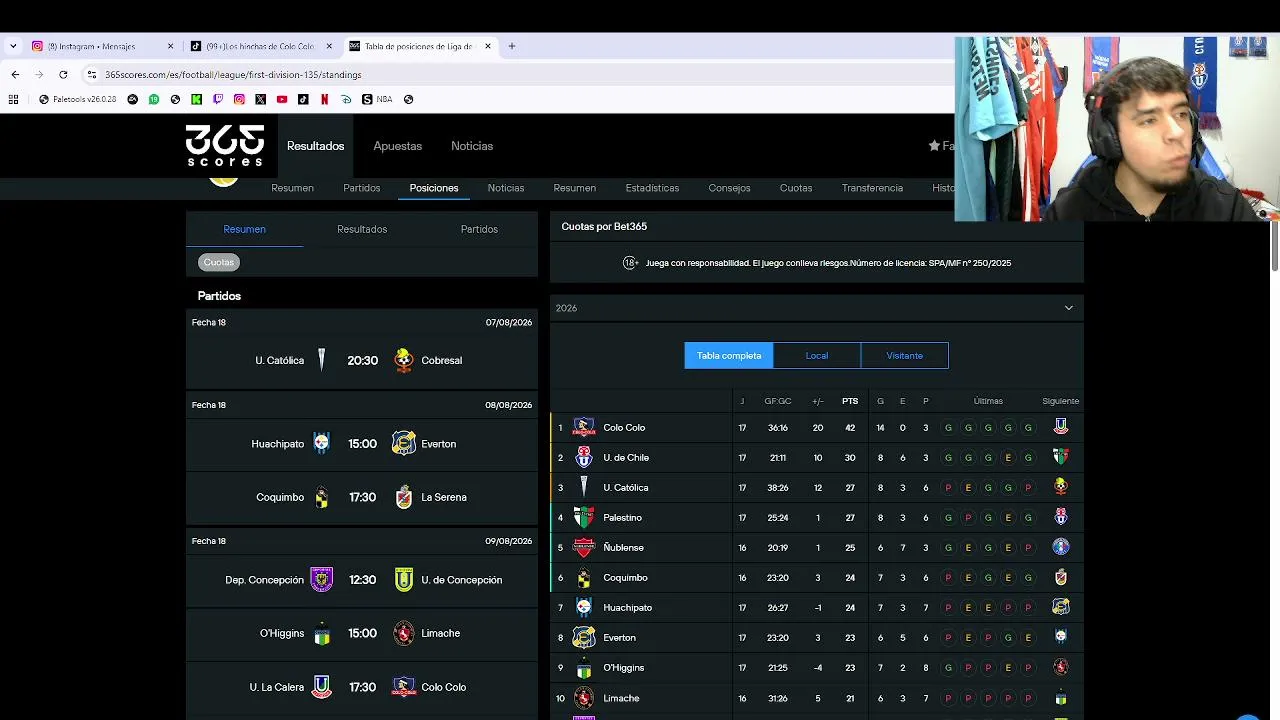Open the U. Católica vs Cobresal 20:30 match
This screenshot has width=1280, height=720.
click(362, 360)
